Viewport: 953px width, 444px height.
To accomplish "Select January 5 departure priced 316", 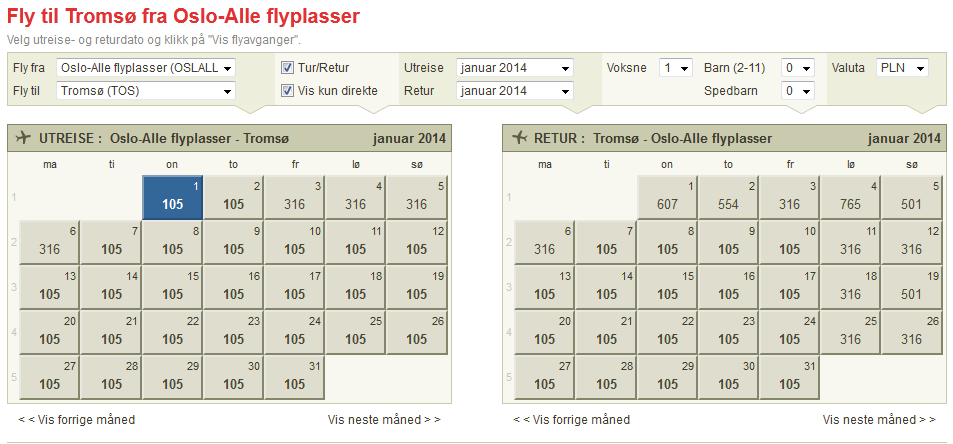I will [417, 197].
